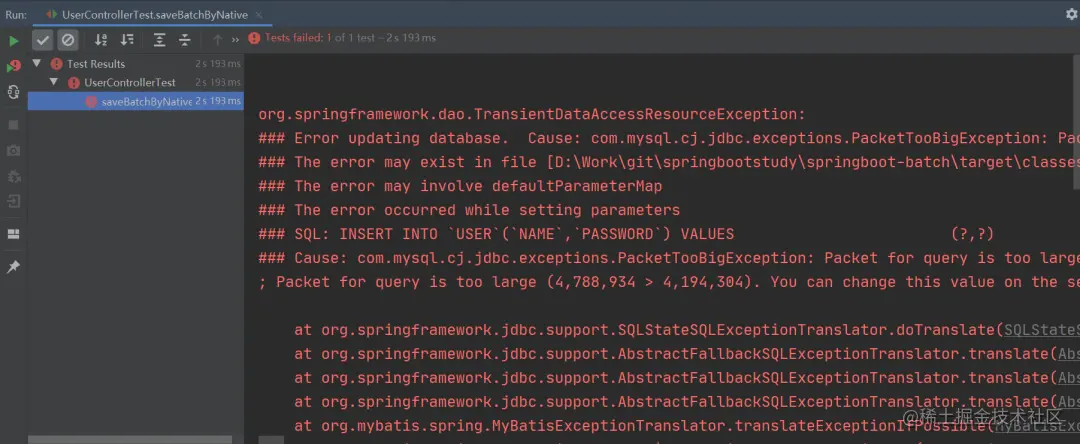Click 2 s 193 ms duration of UserControllerTest
The width and height of the screenshot is (1080, 444).
(218, 83)
